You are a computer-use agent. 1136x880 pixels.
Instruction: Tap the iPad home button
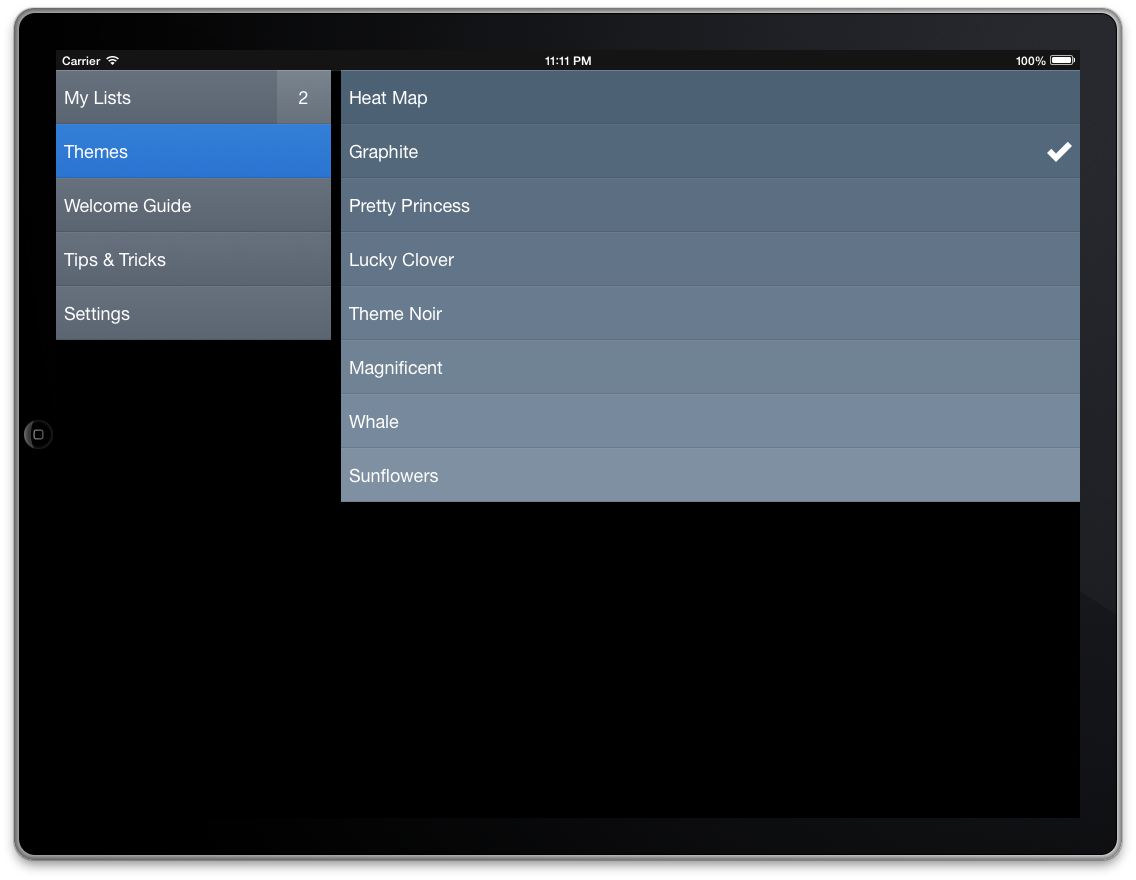[x=38, y=435]
